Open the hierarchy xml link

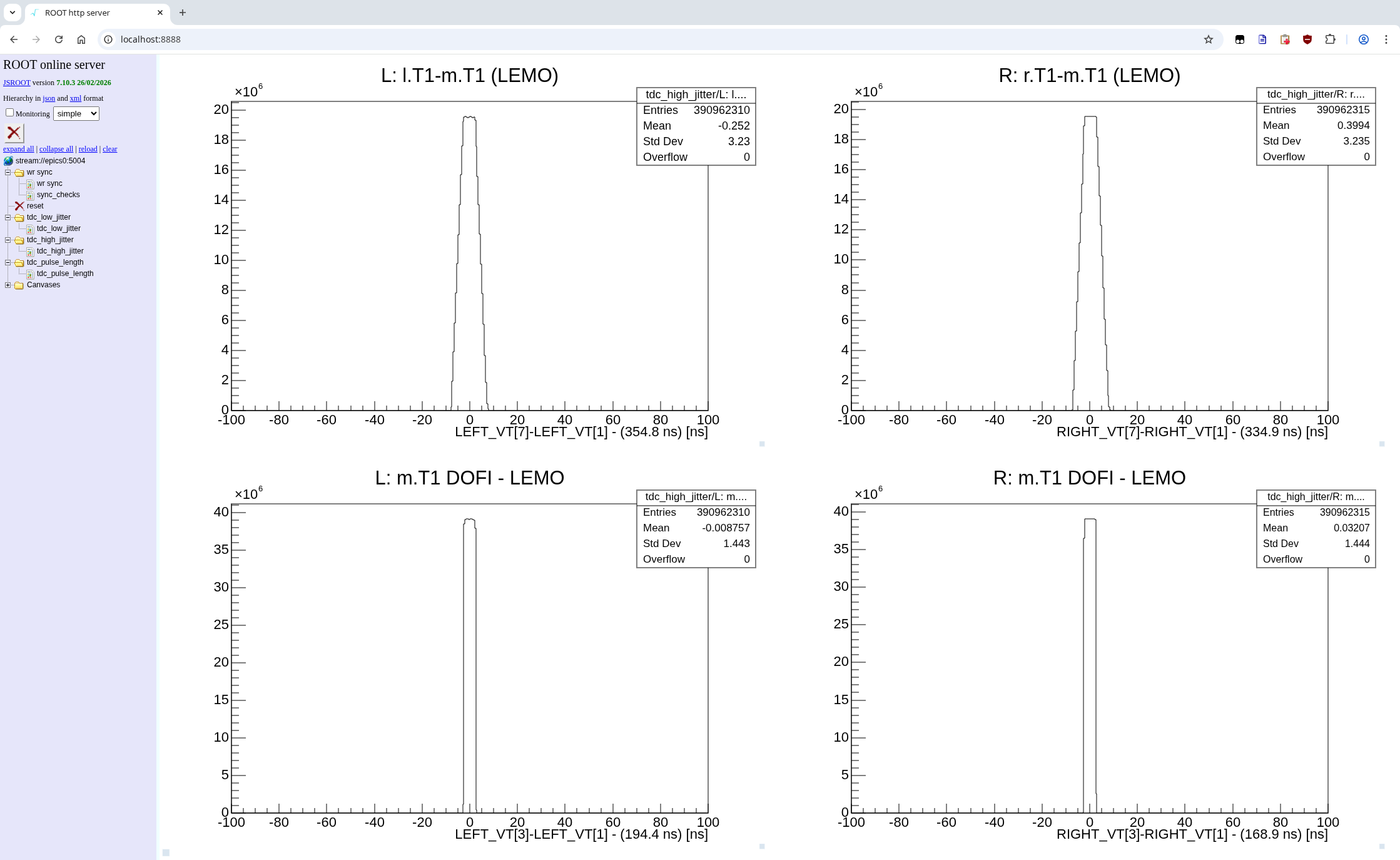[76, 98]
